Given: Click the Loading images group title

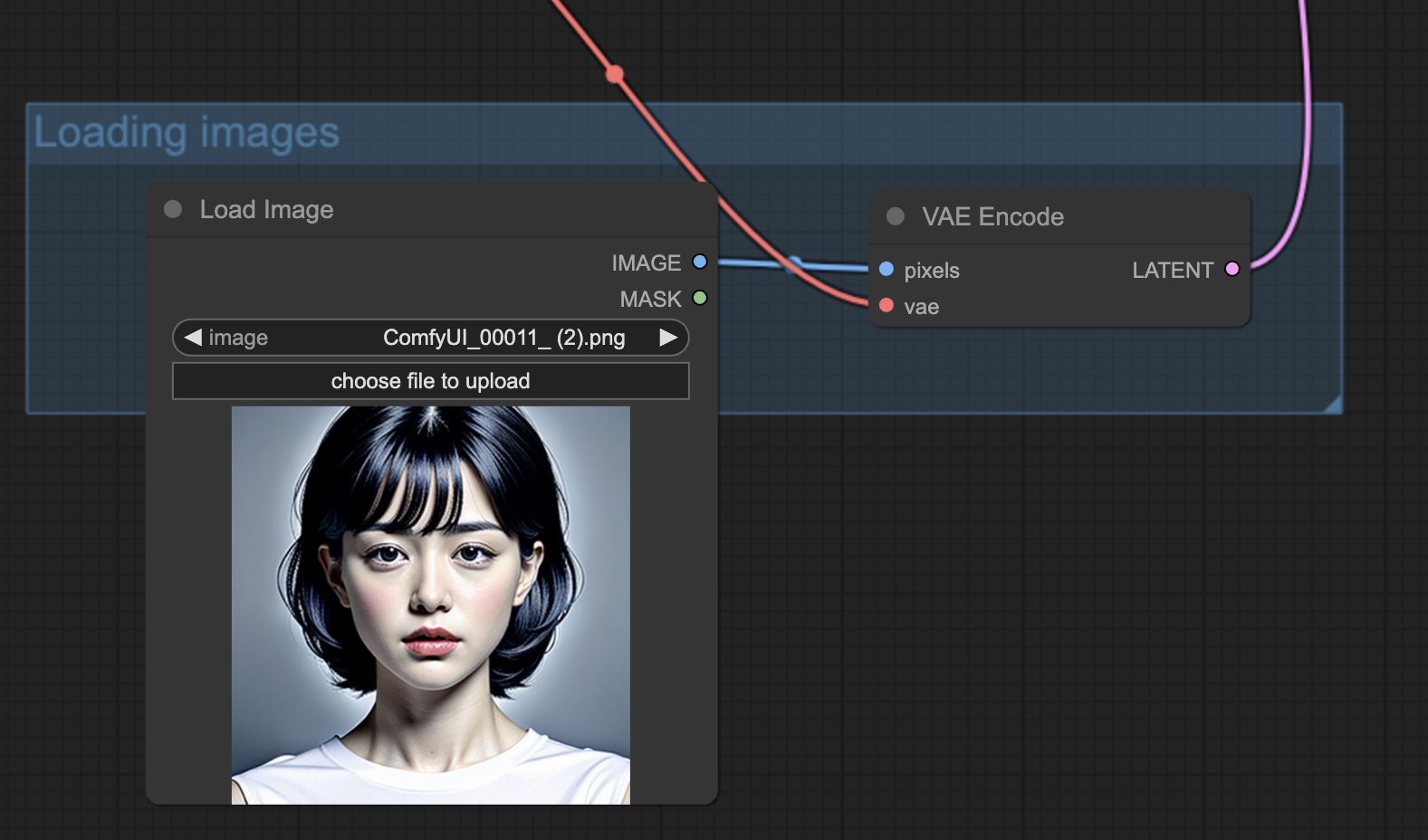Looking at the screenshot, I should [187, 133].
